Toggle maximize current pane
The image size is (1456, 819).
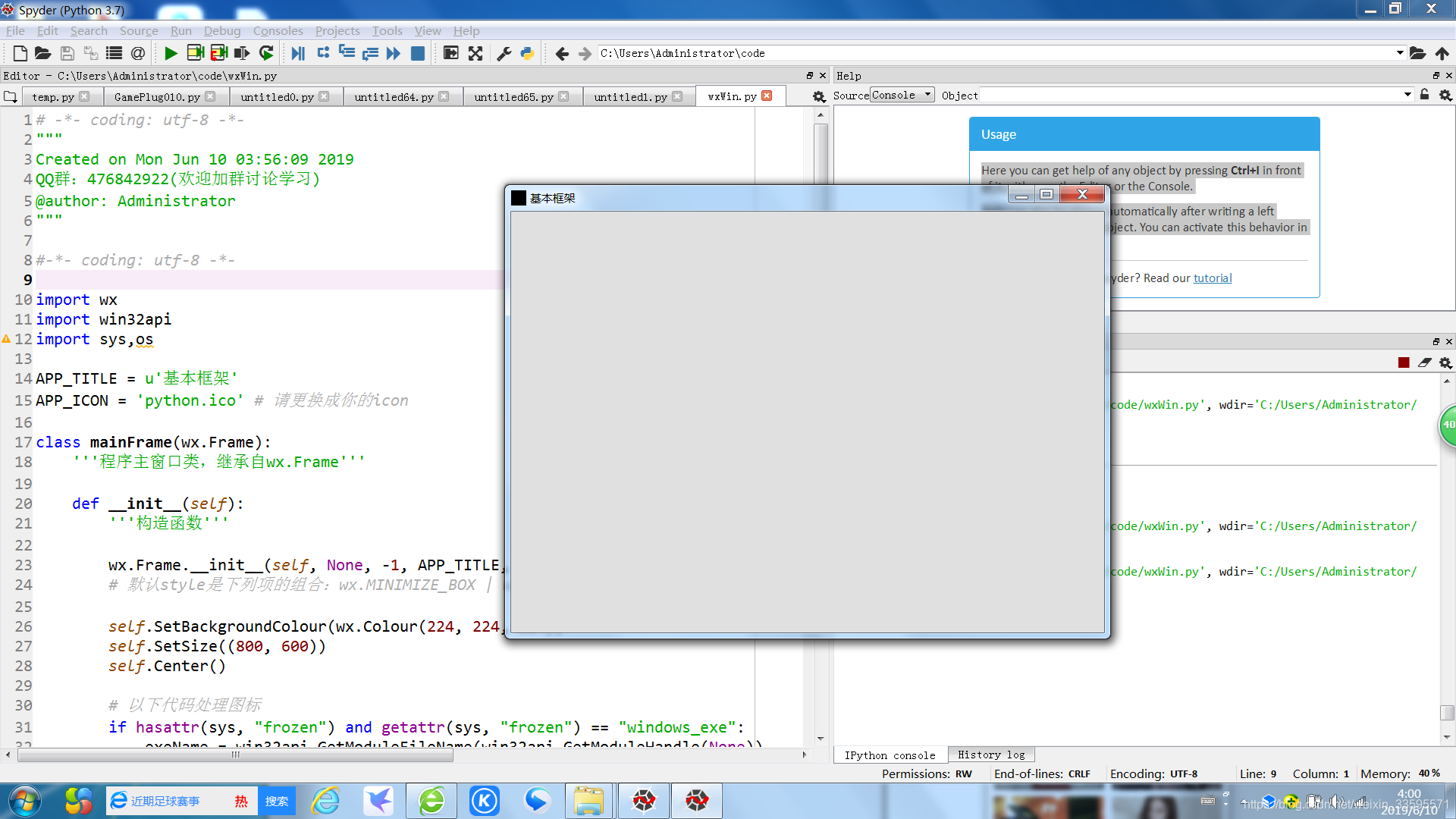(451, 53)
